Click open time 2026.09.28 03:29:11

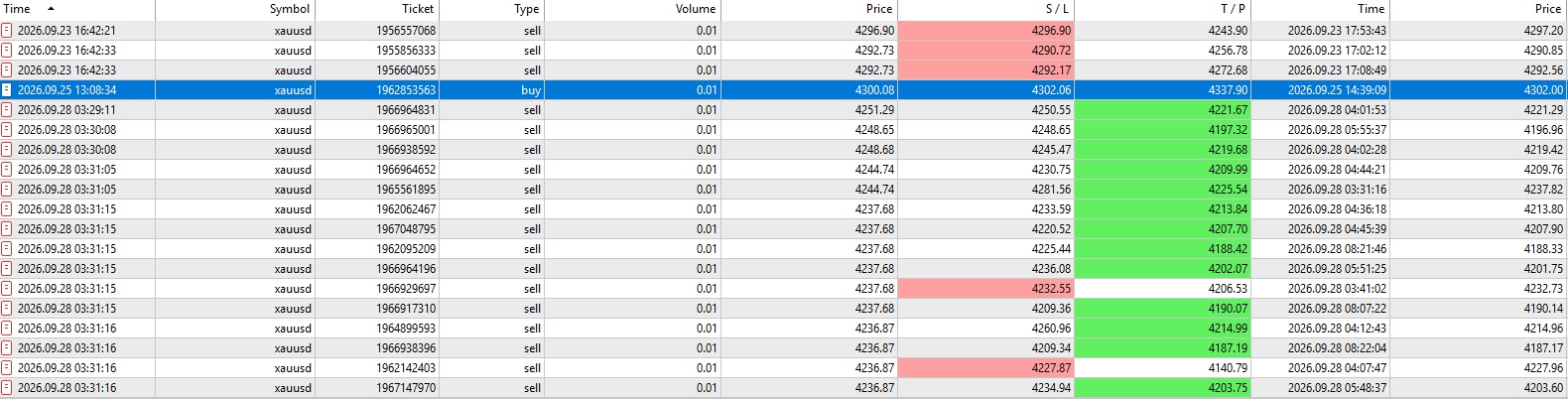[x=66, y=110]
